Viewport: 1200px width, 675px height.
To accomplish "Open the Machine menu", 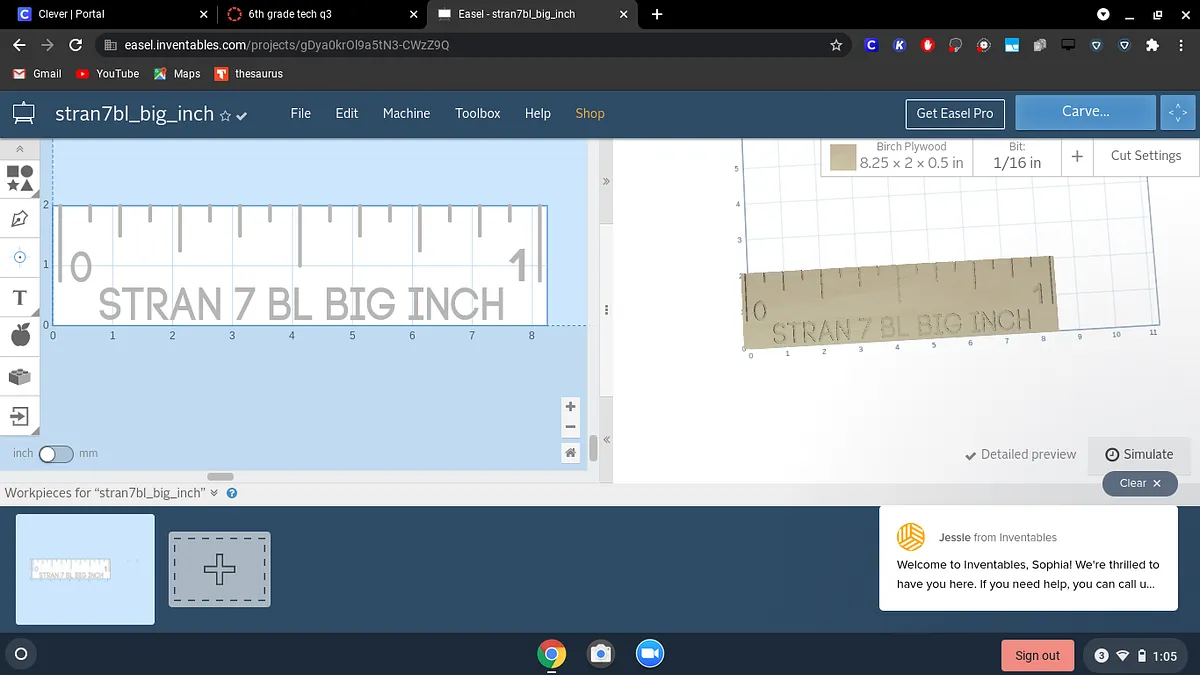I will (x=406, y=113).
